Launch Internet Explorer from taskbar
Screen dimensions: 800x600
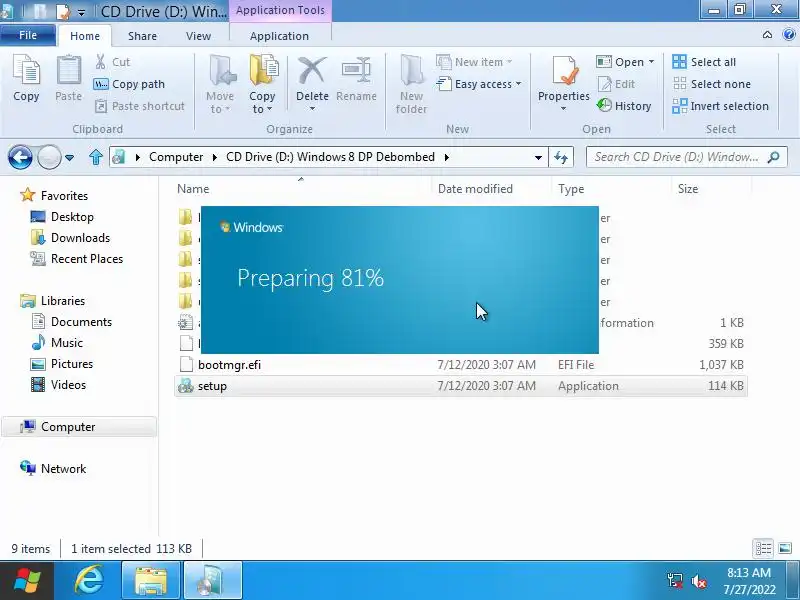coord(89,581)
